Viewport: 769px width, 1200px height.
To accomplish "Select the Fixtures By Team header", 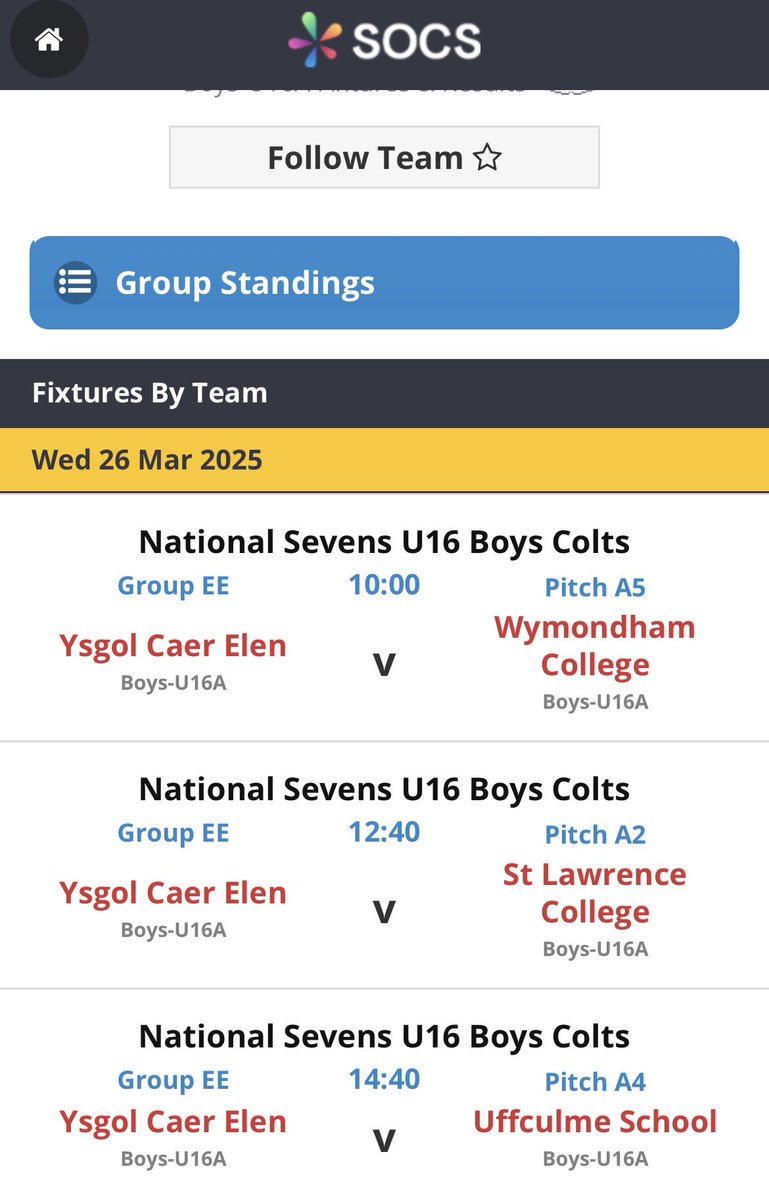I will 150,393.
